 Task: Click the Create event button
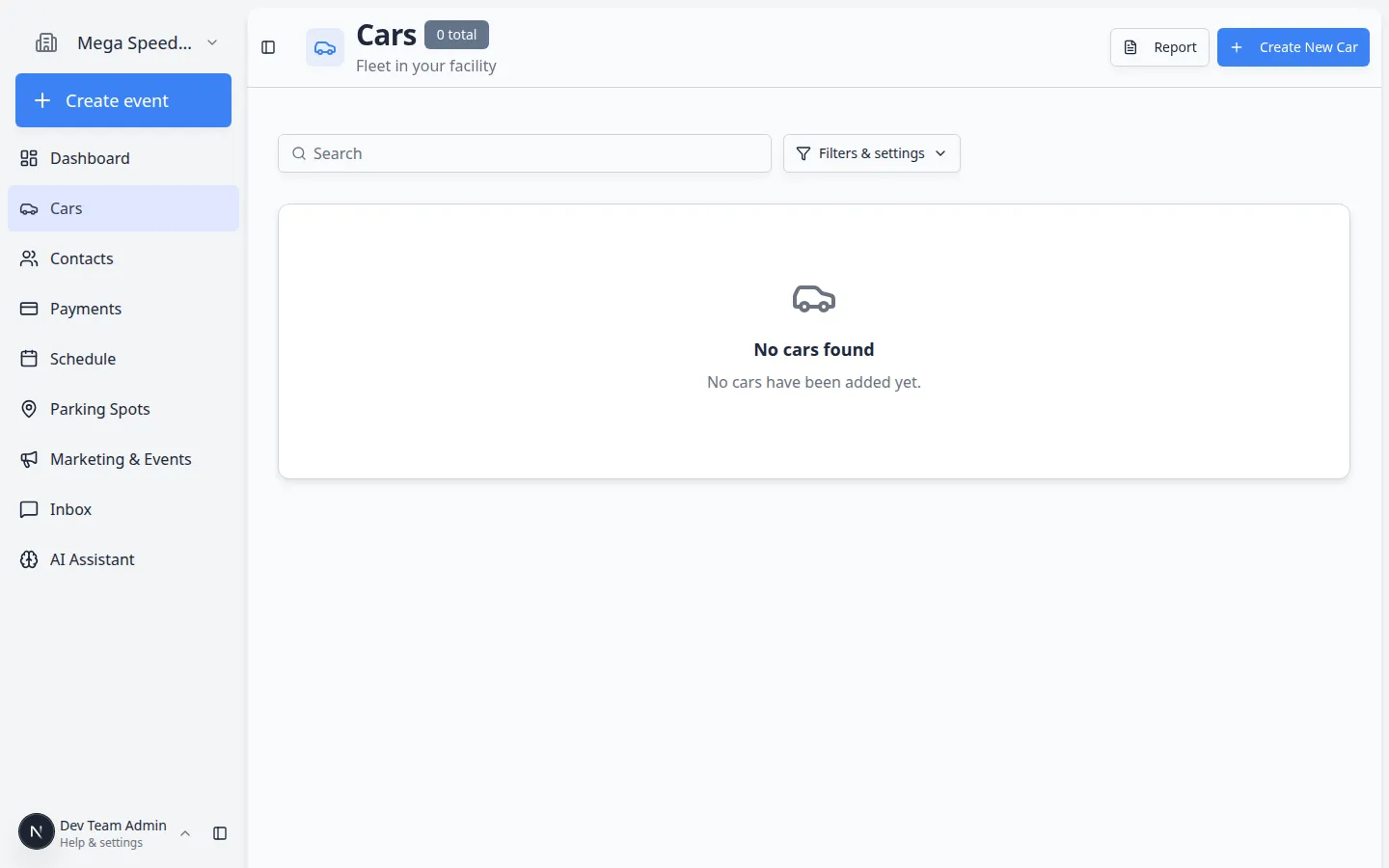click(x=123, y=100)
